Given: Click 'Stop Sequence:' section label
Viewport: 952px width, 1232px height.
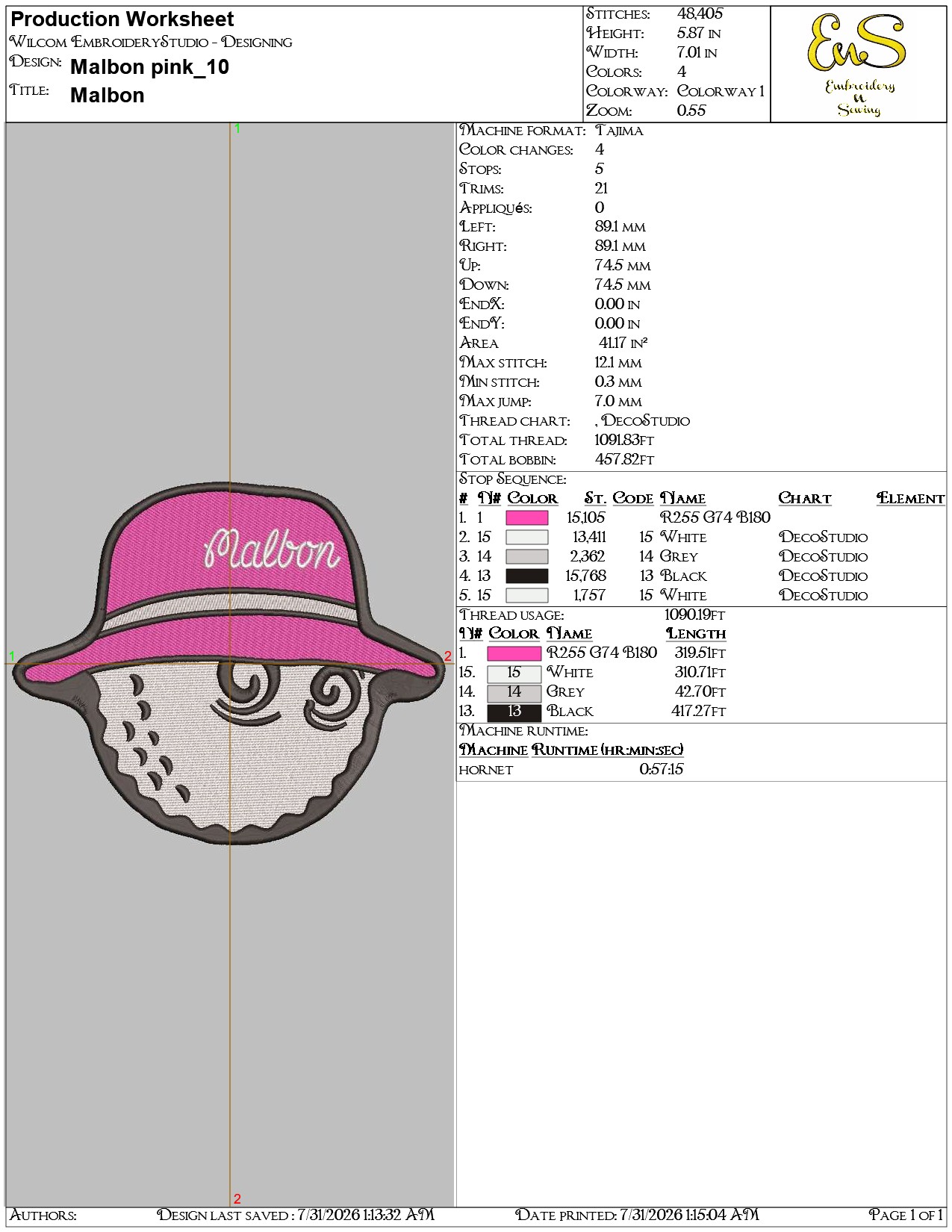Looking at the screenshot, I should pos(513,479).
